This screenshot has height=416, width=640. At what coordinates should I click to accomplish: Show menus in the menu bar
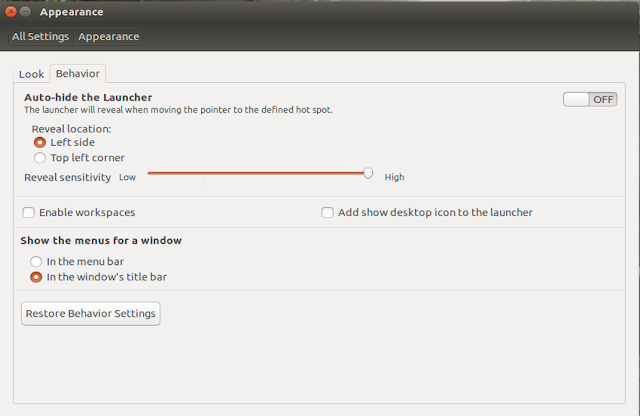(36, 261)
